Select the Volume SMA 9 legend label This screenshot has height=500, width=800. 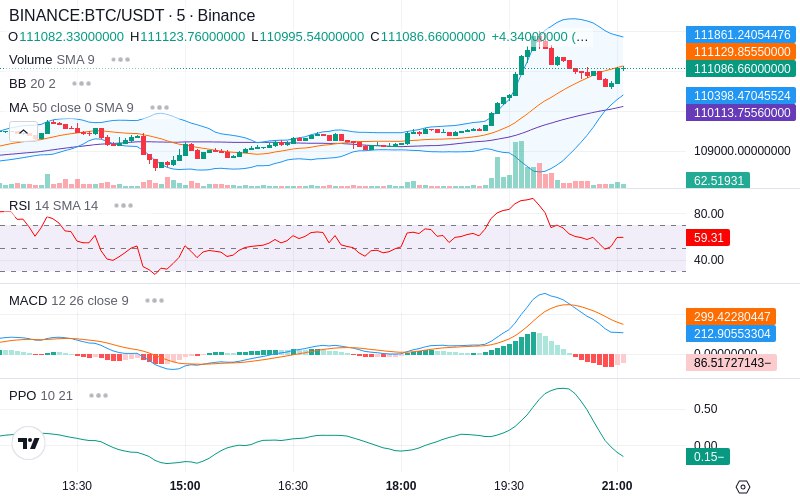point(52,60)
